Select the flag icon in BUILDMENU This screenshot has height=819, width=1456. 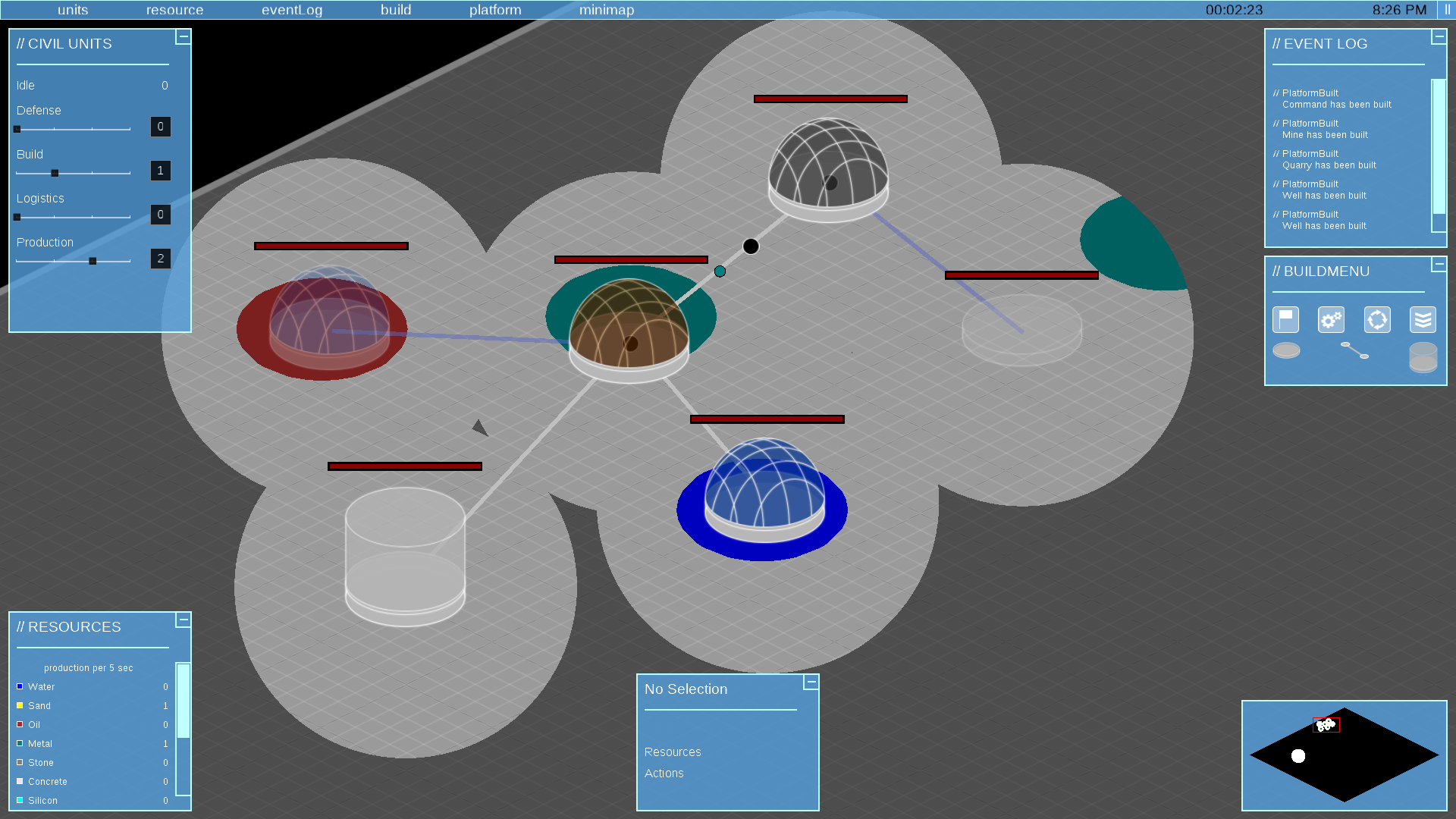click(x=1285, y=320)
